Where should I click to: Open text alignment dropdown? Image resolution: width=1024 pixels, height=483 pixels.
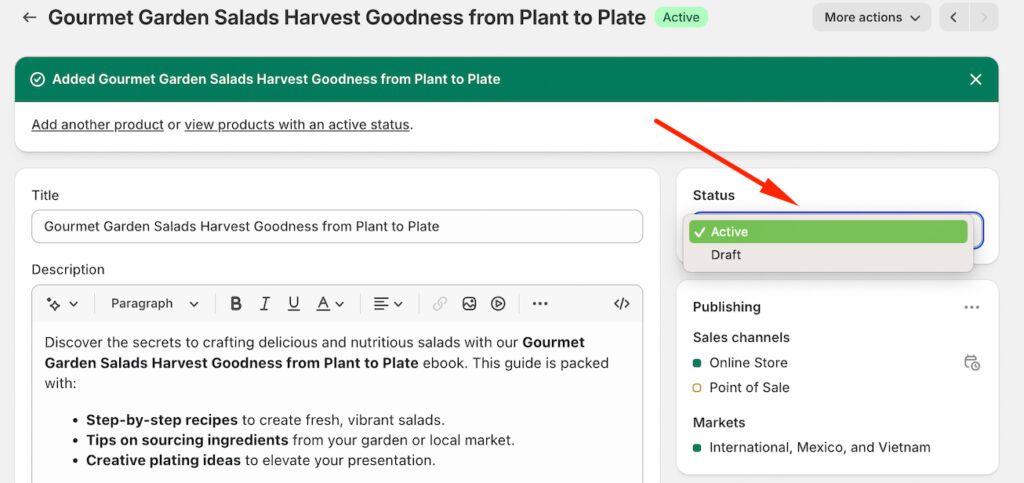click(388, 303)
